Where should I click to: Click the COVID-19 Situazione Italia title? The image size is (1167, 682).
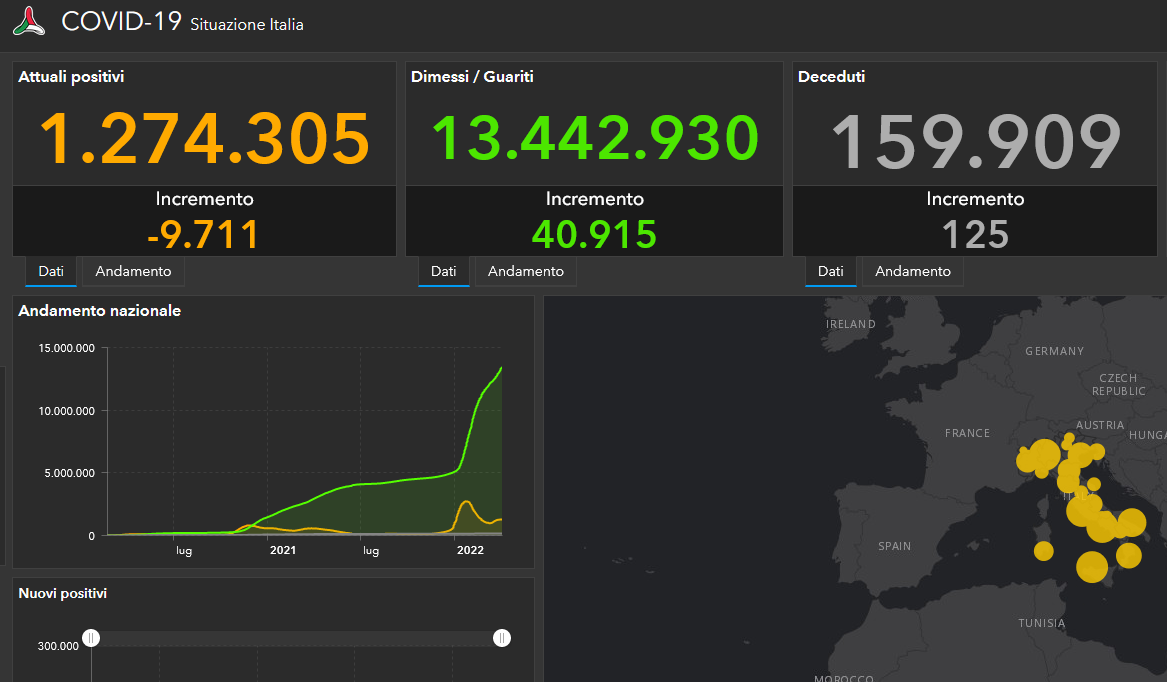coord(182,22)
